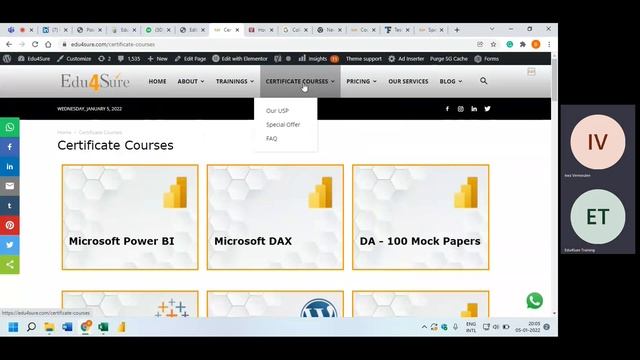Bookmark this page with star icon
Image resolution: width=640 pixels, height=360 pixels.
pyautogui.click(x=493, y=44)
